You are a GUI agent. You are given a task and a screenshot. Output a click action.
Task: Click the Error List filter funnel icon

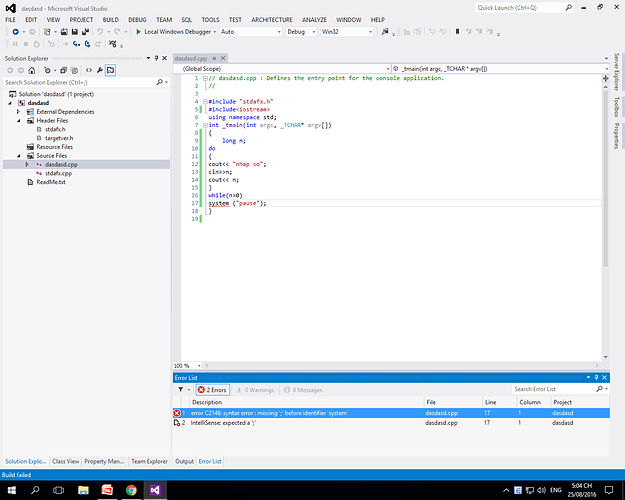click(x=181, y=390)
